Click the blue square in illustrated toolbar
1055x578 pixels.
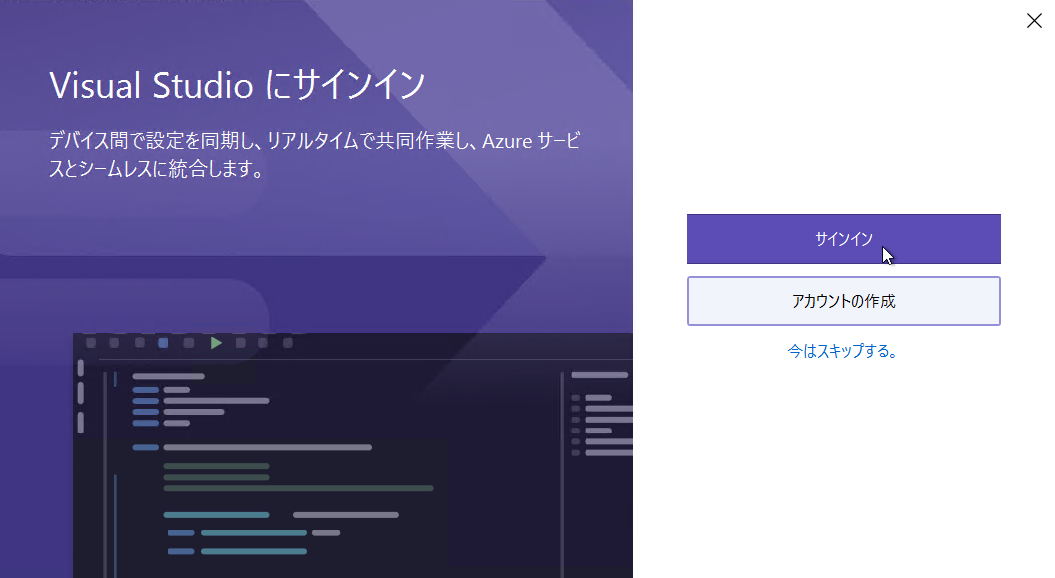(163, 343)
